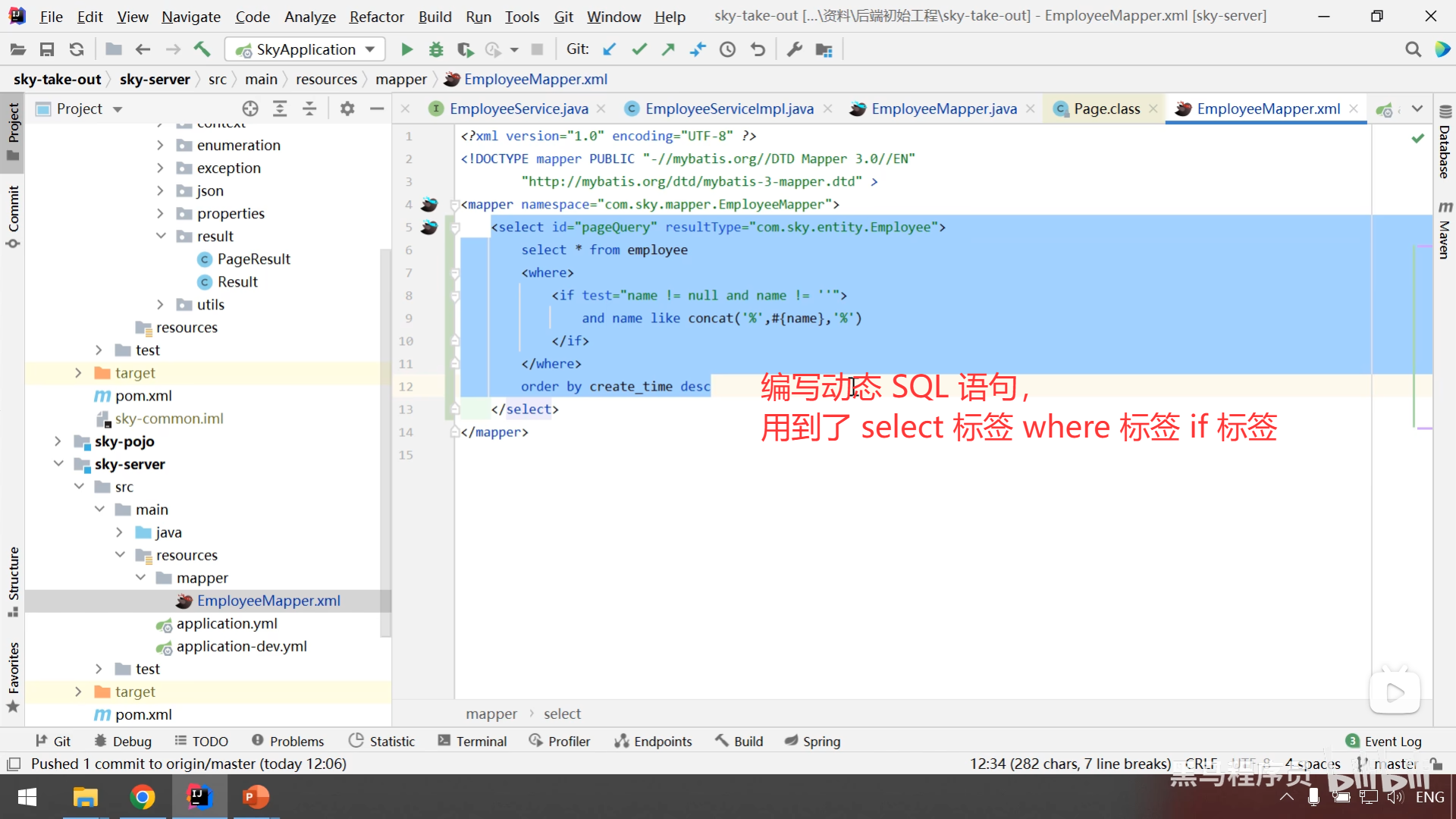Click Git update project arrow
Image resolution: width=1456 pixels, height=819 pixels.
click(609, 50)
